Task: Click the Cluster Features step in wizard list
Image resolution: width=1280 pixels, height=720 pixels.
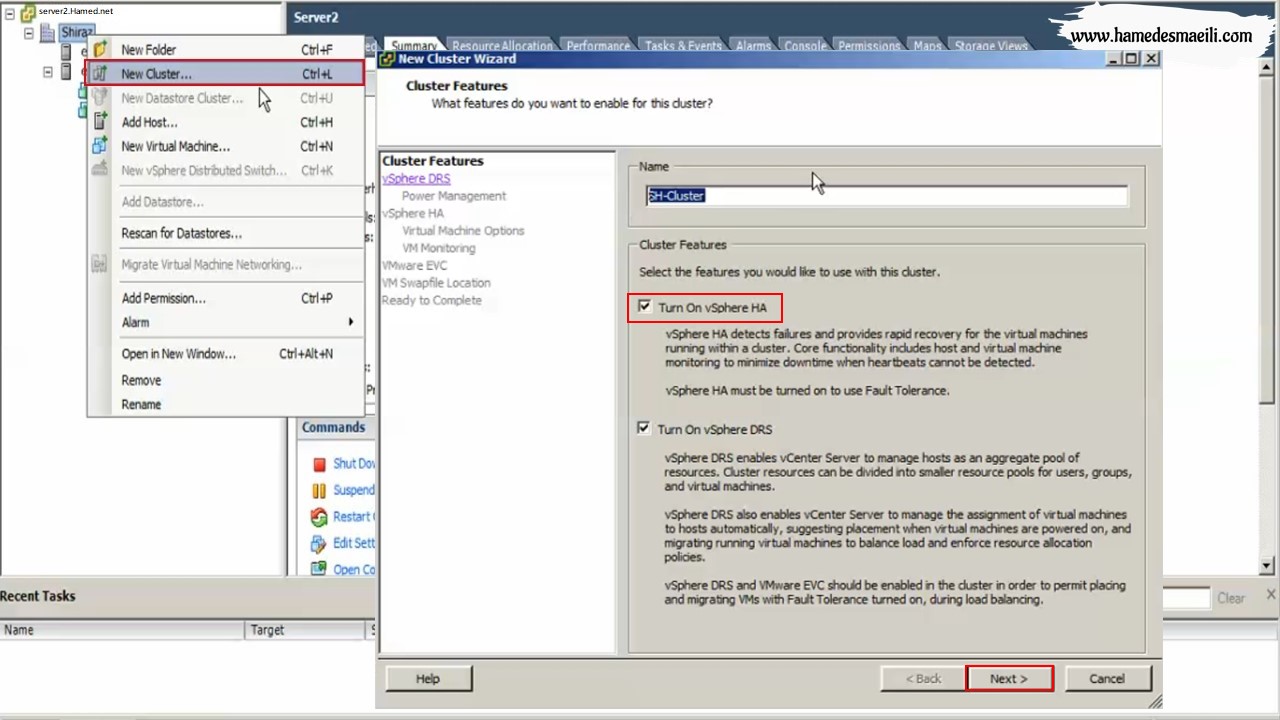Action: pyautogui.click(x=433, y=161)
